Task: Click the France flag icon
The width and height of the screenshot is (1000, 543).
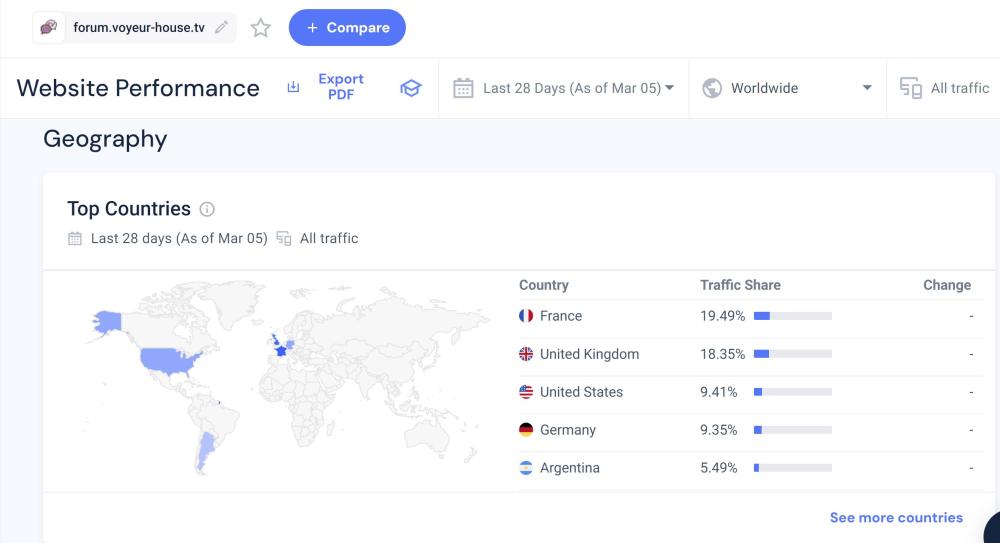Action: coord(526,316)
